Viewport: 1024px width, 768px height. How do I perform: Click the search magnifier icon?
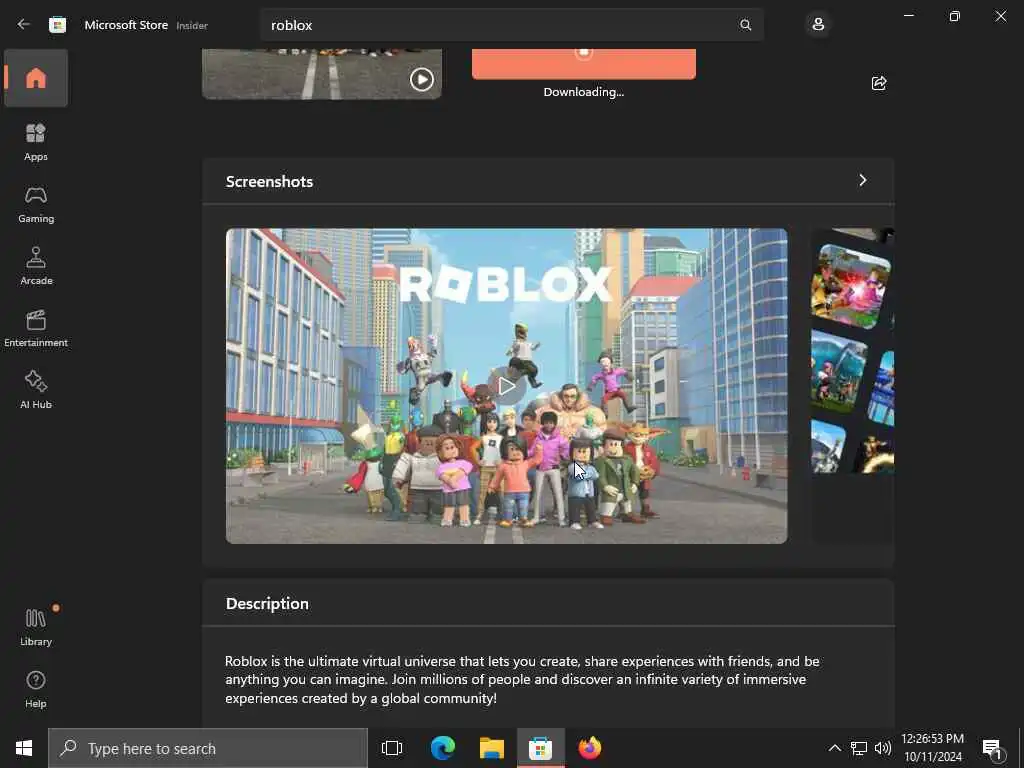(x=745, y=25)
